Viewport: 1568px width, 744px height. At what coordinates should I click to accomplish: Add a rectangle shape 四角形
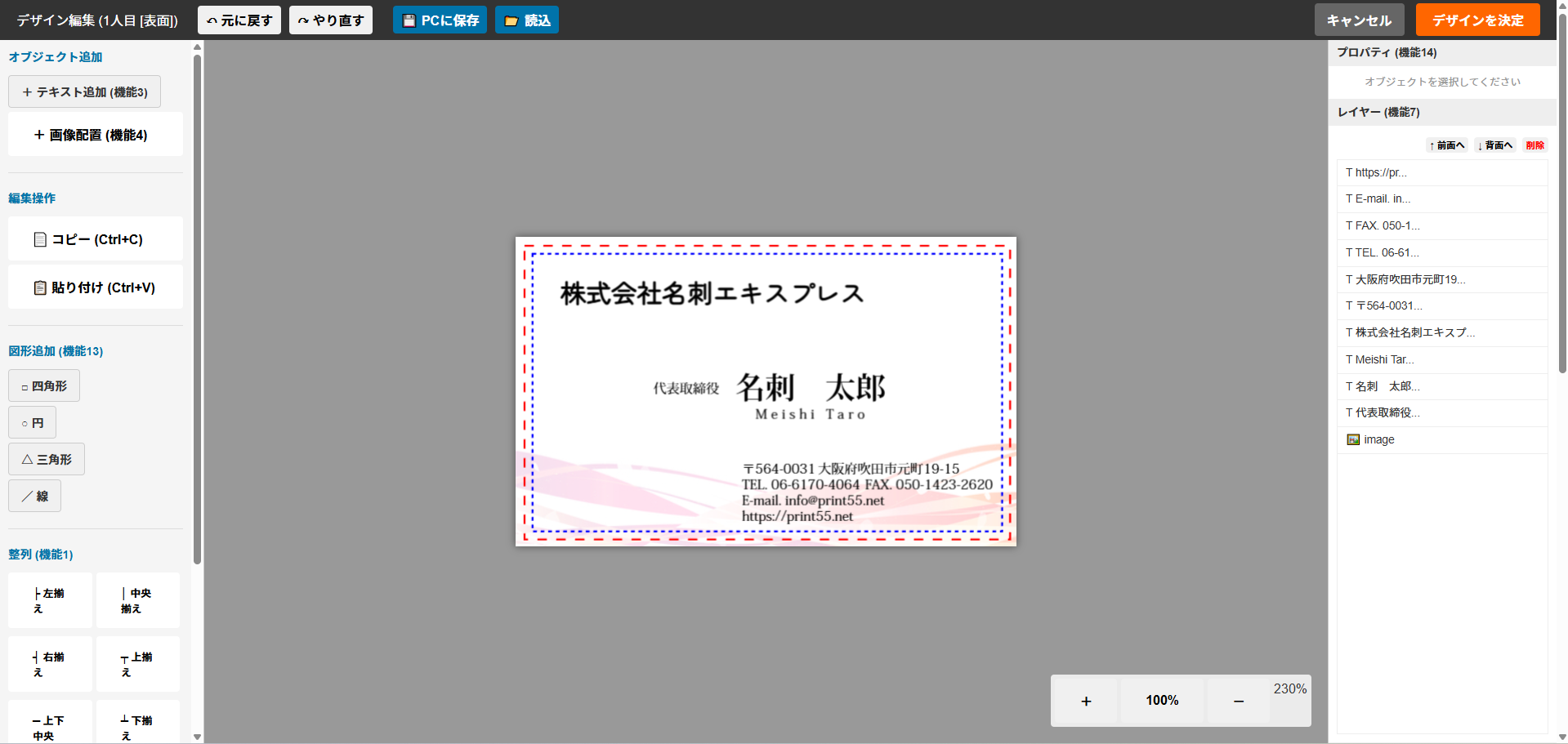click(44, 386)
